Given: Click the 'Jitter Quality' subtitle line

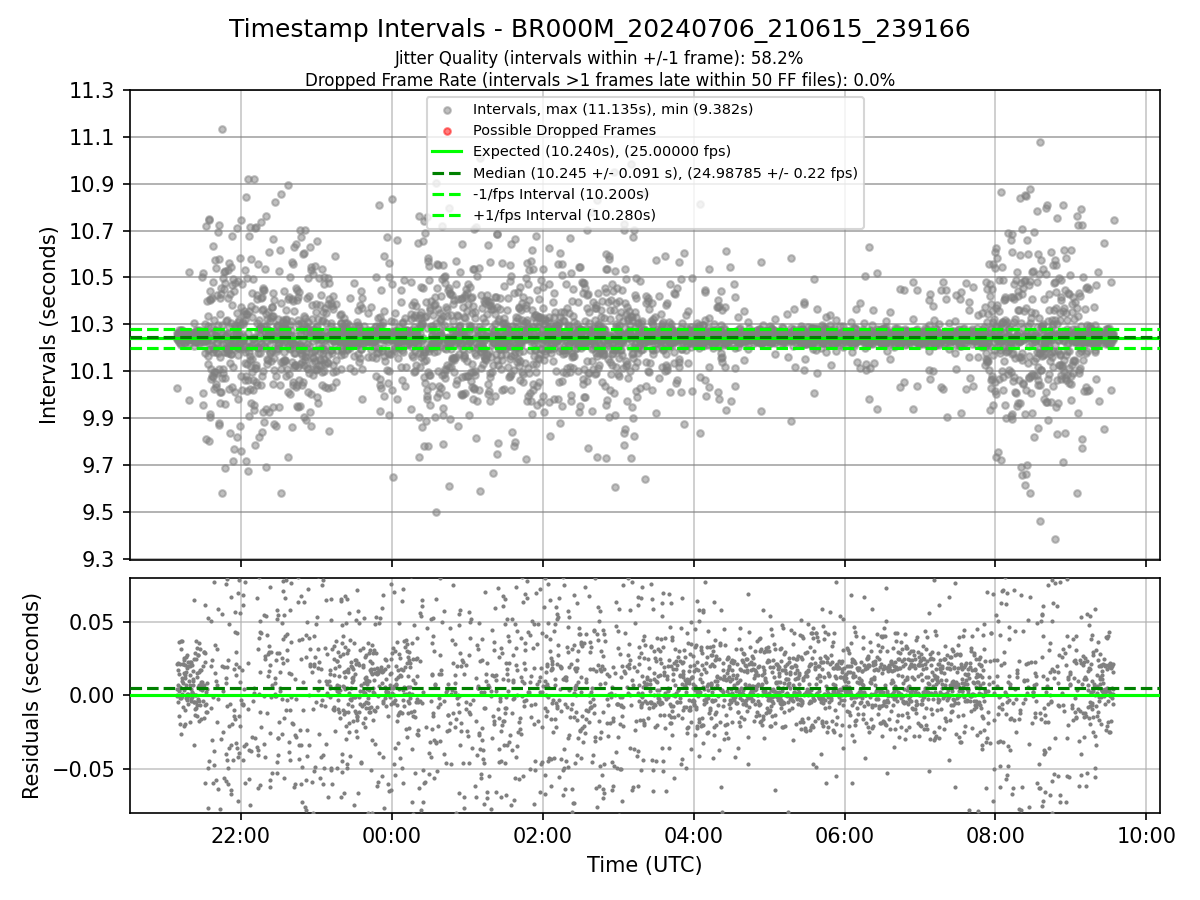Looking at the screenshot, I should [600, 59].
